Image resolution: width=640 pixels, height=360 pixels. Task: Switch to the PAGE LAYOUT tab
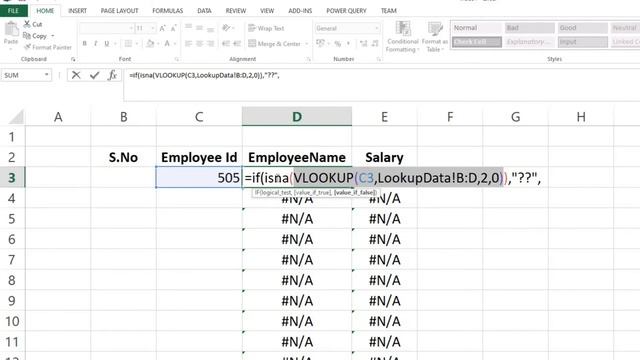[x=120, y=11]
